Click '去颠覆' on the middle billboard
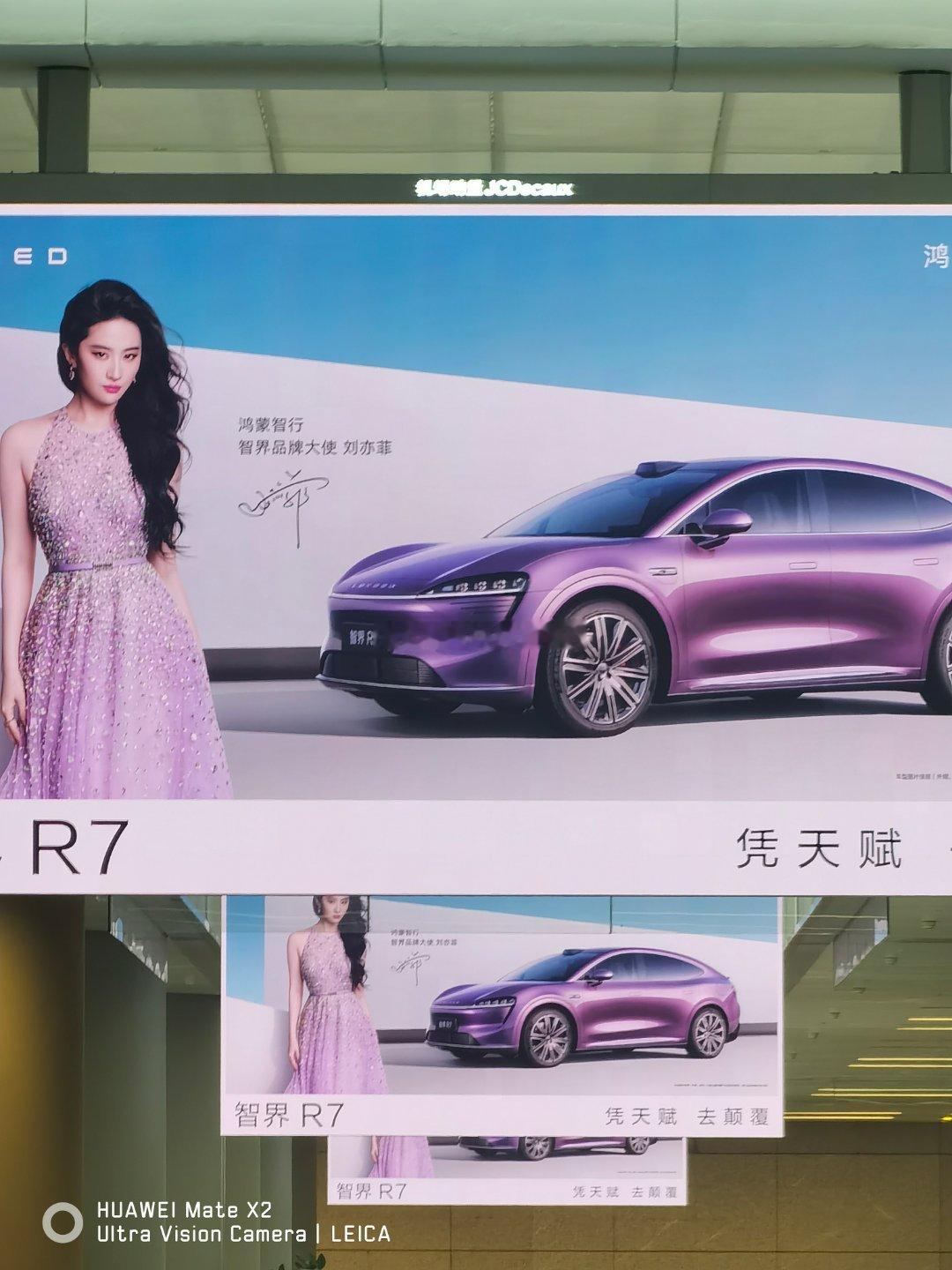Image resolution: width=952 pixels, height=1270 pixels. pos(733,1117)
